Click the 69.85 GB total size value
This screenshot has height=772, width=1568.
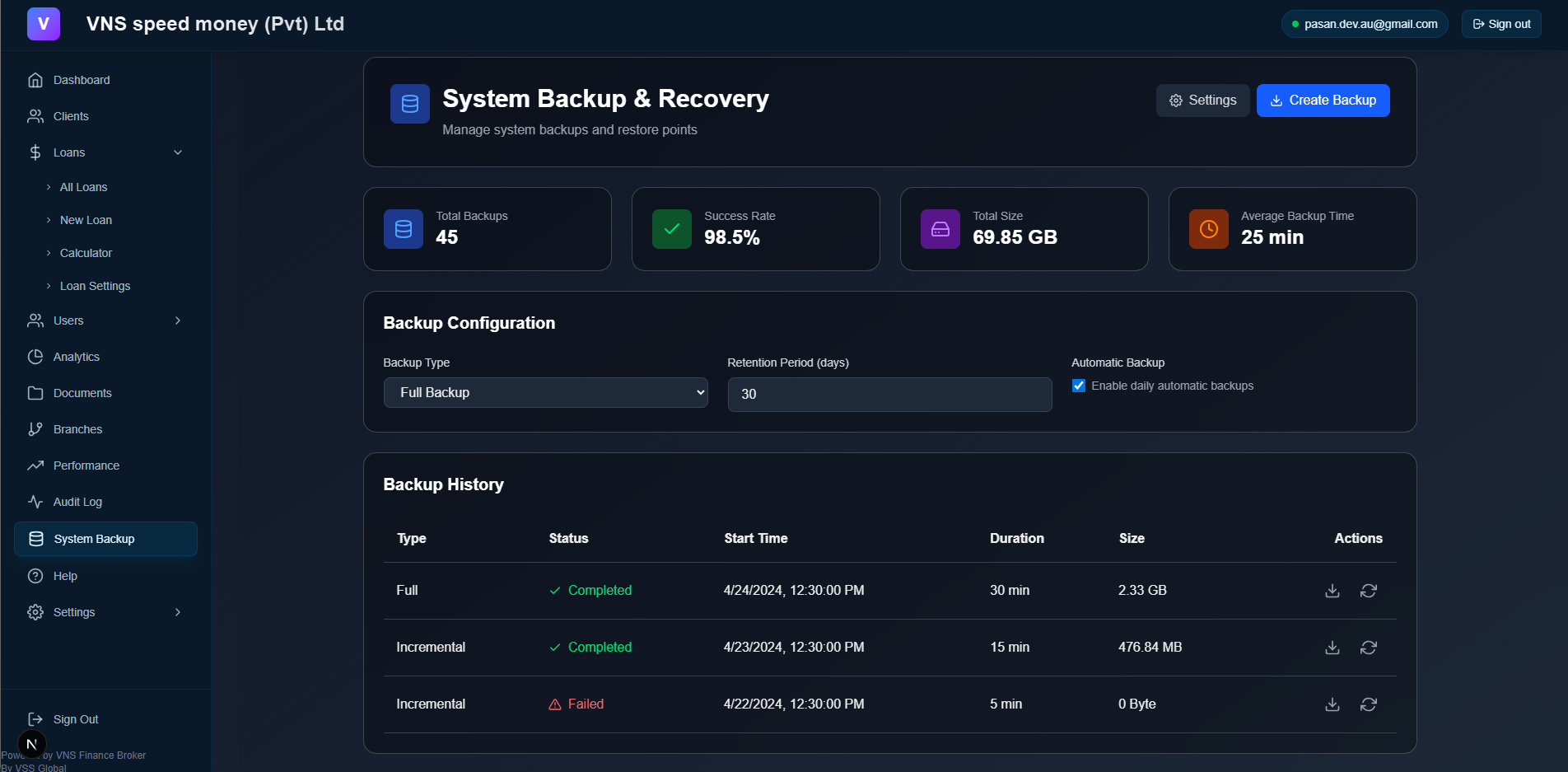1015,237
